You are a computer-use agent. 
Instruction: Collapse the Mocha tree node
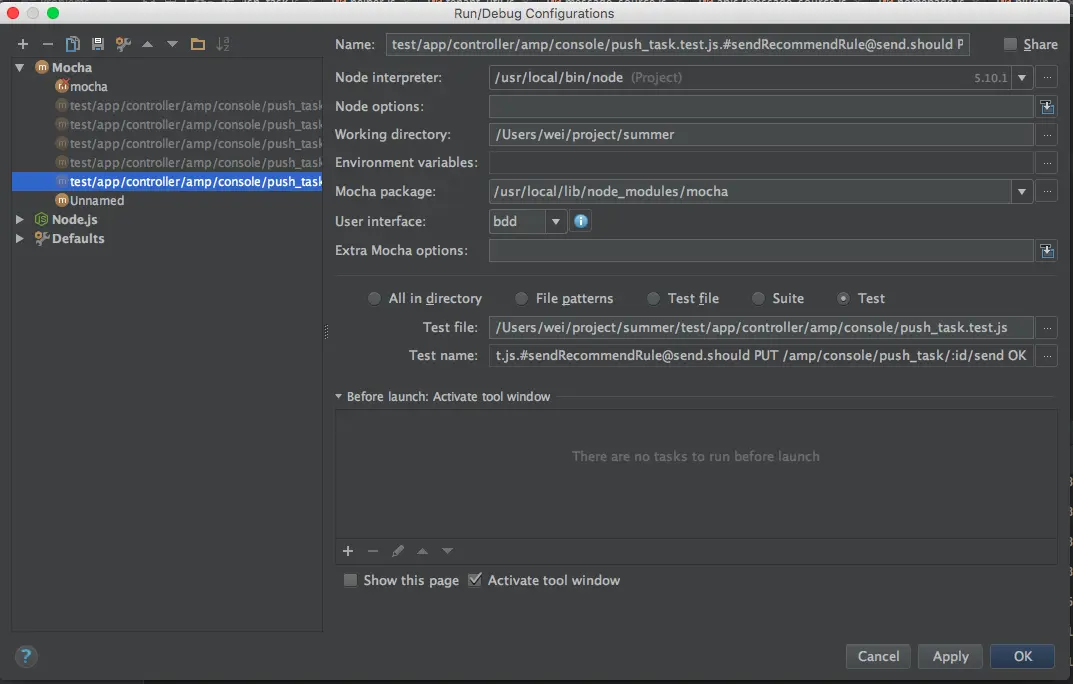[20, 67]
